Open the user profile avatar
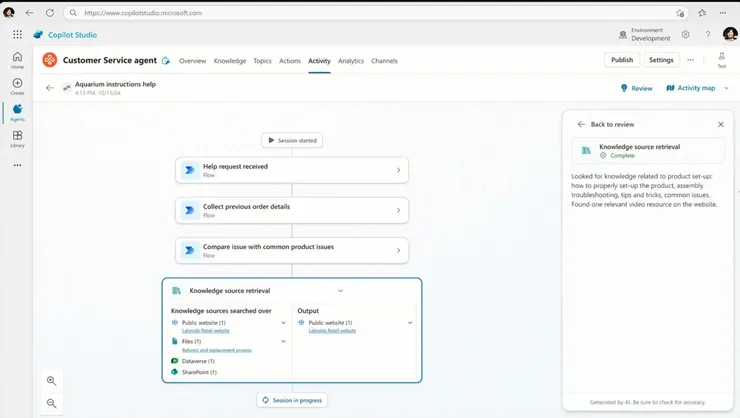 (730, 34)
